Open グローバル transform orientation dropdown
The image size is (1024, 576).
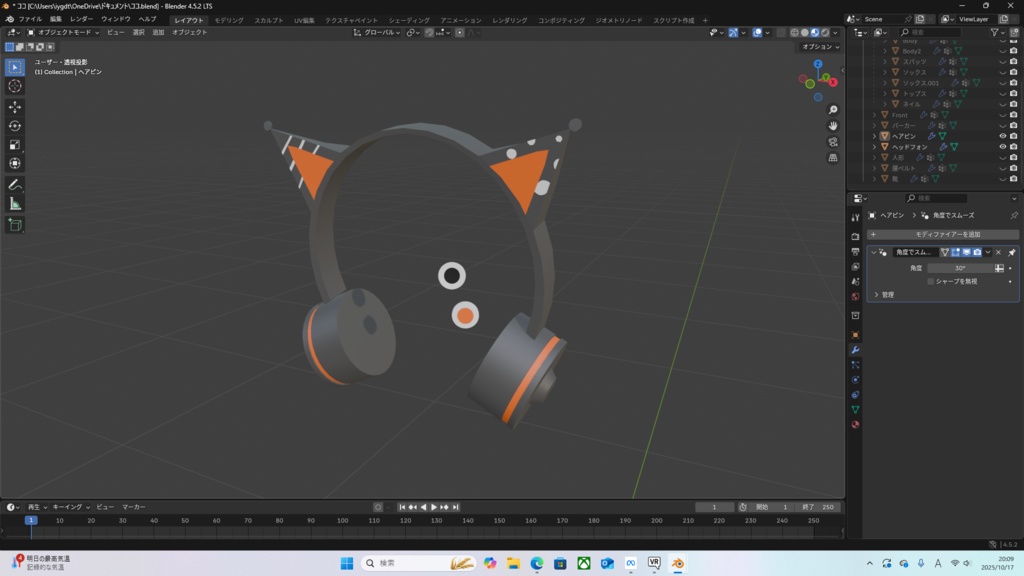pyautogui.click(x=377, y=33)
